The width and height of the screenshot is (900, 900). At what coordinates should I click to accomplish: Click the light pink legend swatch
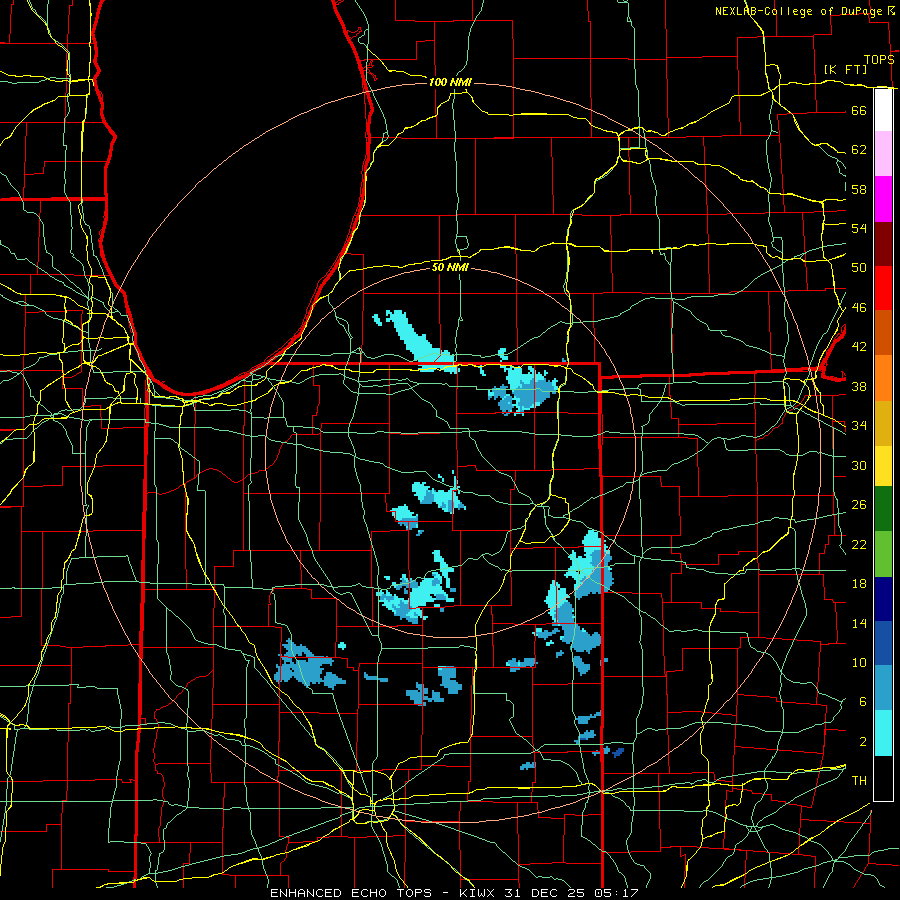pos(883,154)
